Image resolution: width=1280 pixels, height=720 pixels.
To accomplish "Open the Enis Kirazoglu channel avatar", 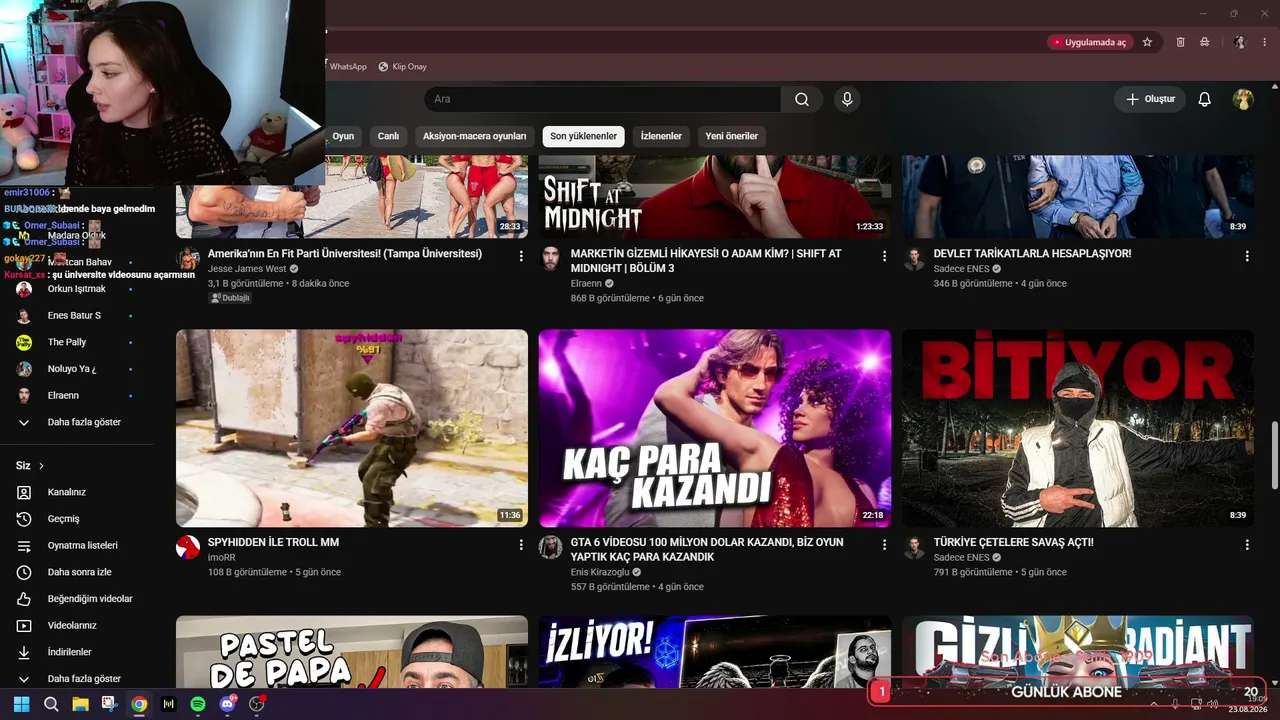I will 551,547.
